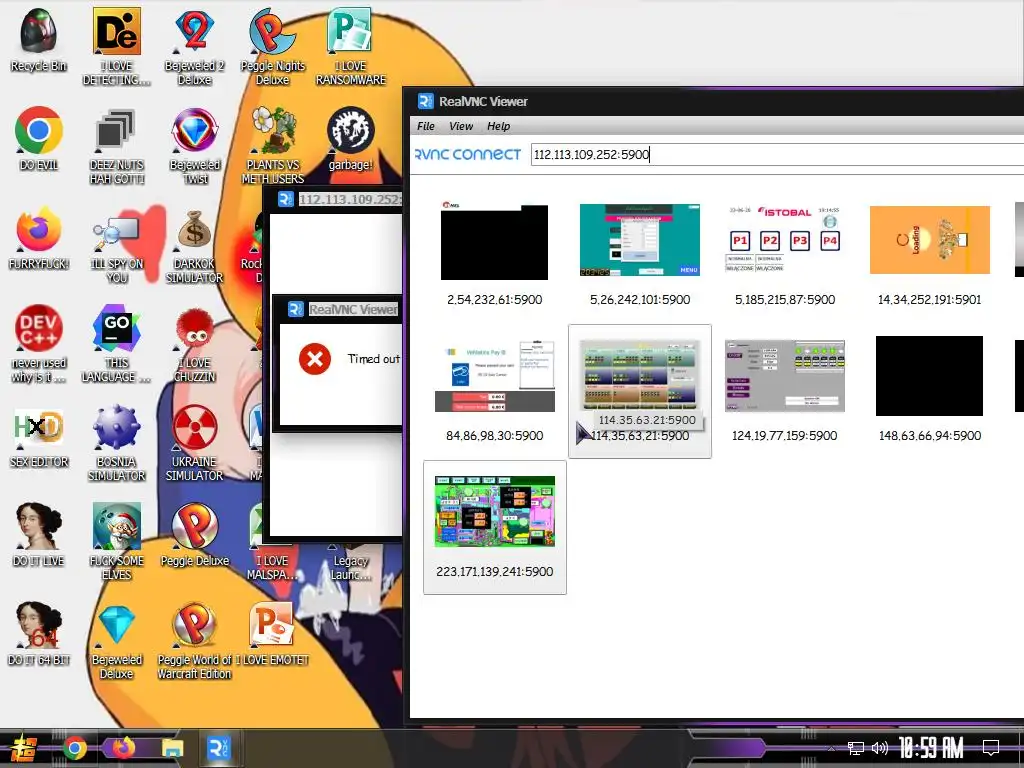This screenshot has width=1024, height=768.
Task: Open the DEEZ NUTS HAH GOTTI icon
Action: [x=117, y=131]
